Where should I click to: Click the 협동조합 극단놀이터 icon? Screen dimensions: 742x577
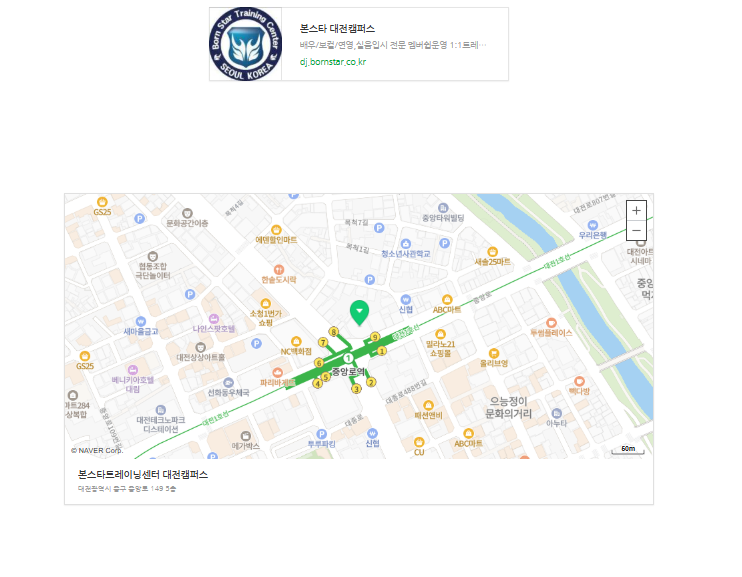(x=152, y=256)
